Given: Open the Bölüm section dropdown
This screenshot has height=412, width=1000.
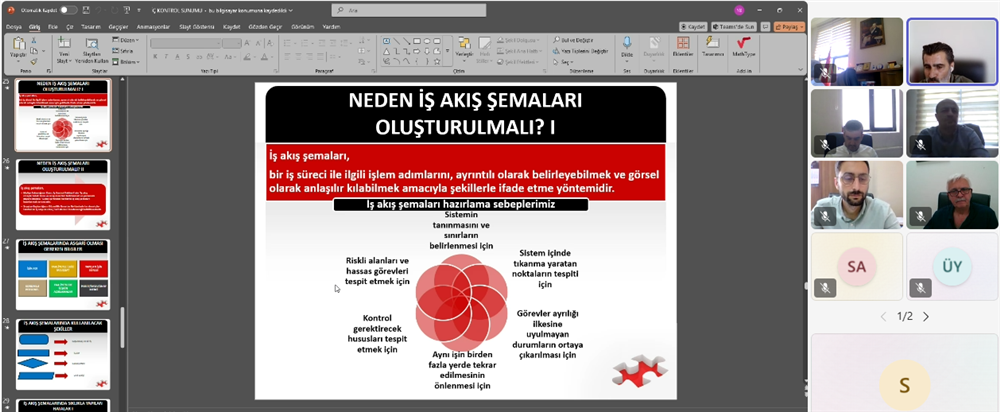Looking at the screenshot, I should (125, 62).
